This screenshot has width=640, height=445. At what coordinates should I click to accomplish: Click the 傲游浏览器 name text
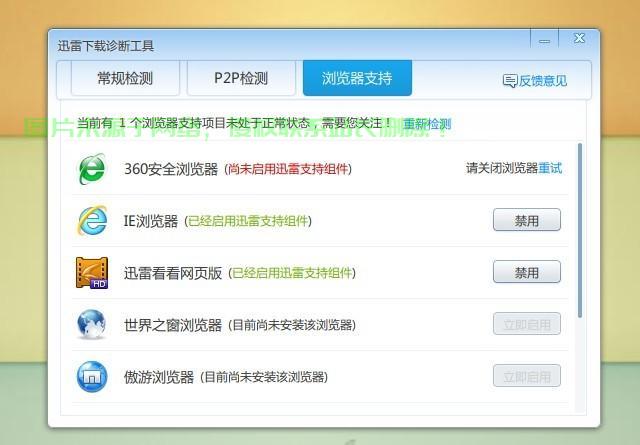pyautogui.click(x=159, y=377)
